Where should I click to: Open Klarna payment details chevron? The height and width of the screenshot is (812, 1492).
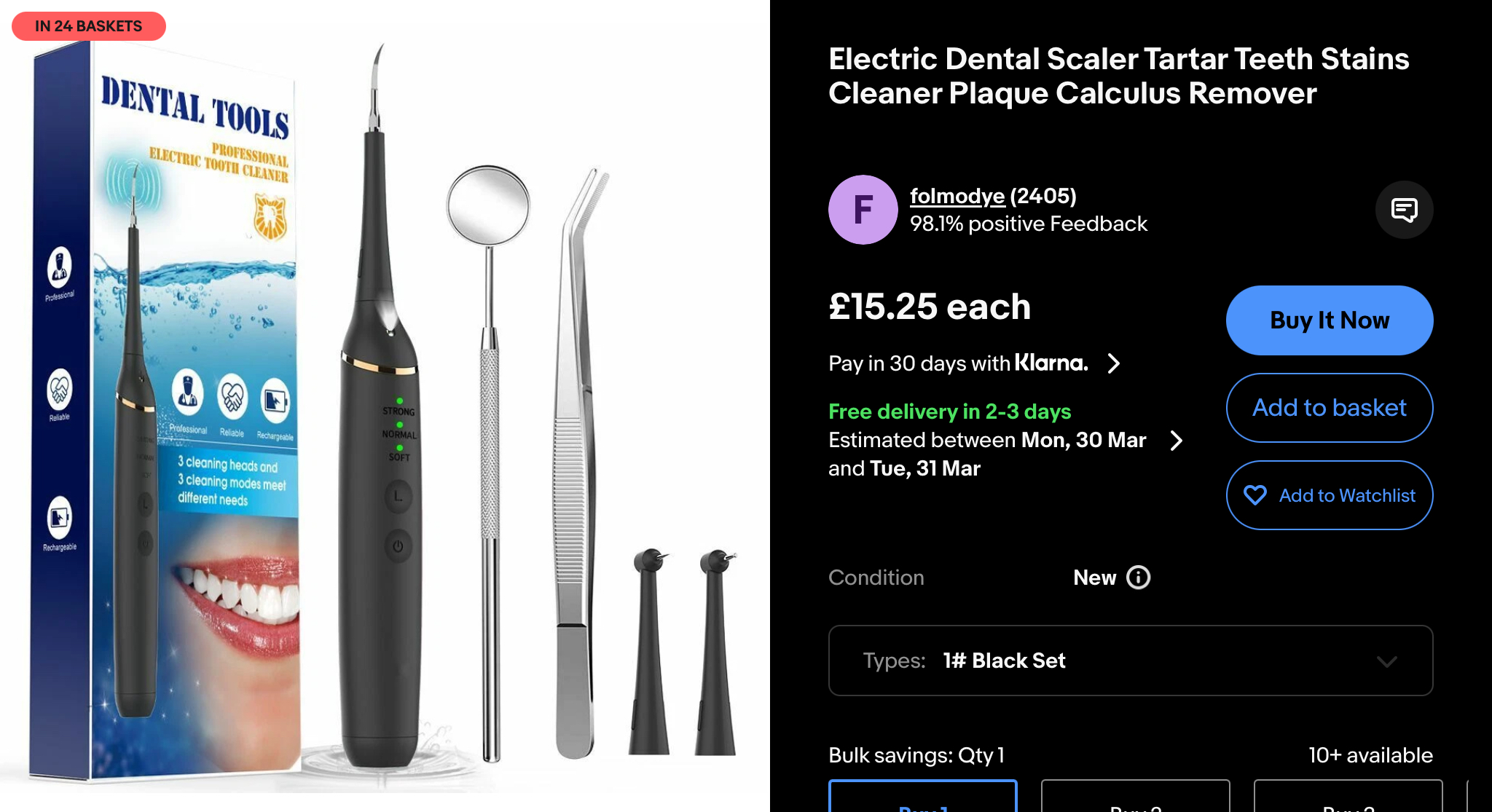[1113, 363]
